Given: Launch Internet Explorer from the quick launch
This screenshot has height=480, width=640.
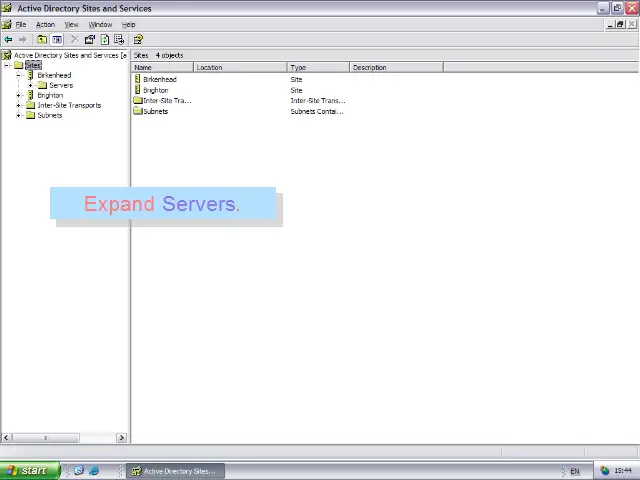Looking at the screenshot, I should [x=94, y=471].
